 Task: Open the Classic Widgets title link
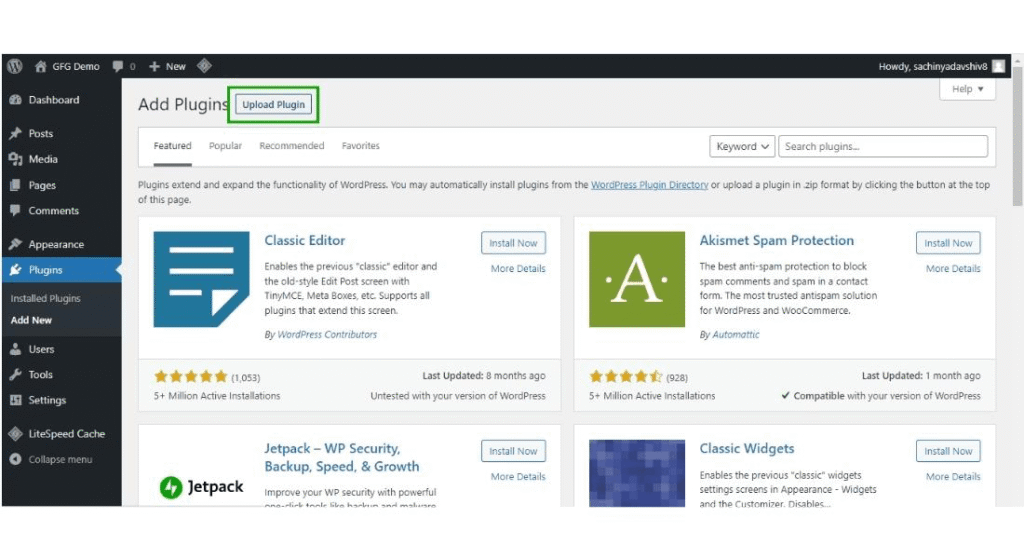[746, 449]
